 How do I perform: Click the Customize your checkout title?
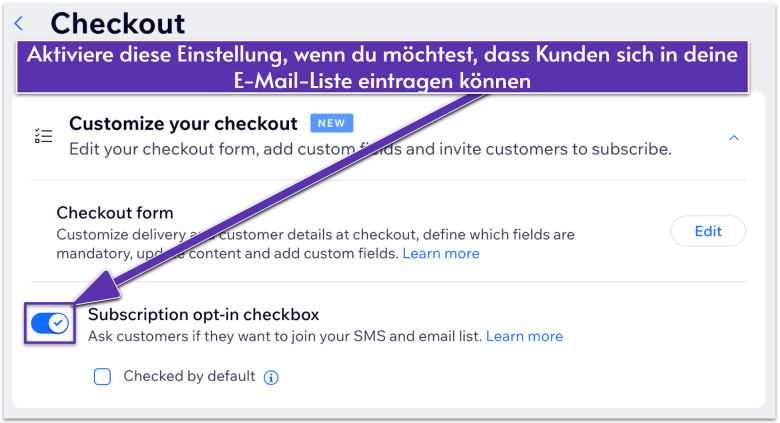tap(183, 124)
